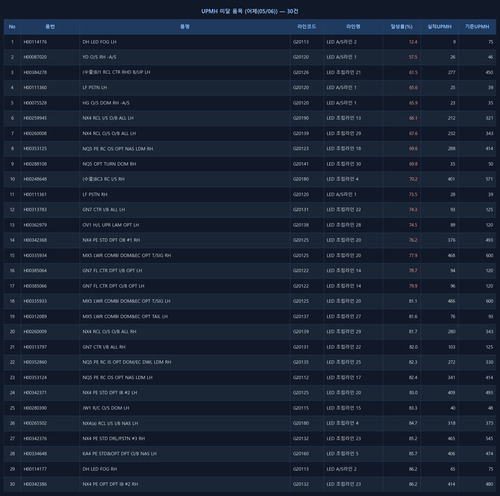
Task: Select product name 'NQ5 PE RC OS OPT NAS LDM LH'
Action: pos(117,377)
